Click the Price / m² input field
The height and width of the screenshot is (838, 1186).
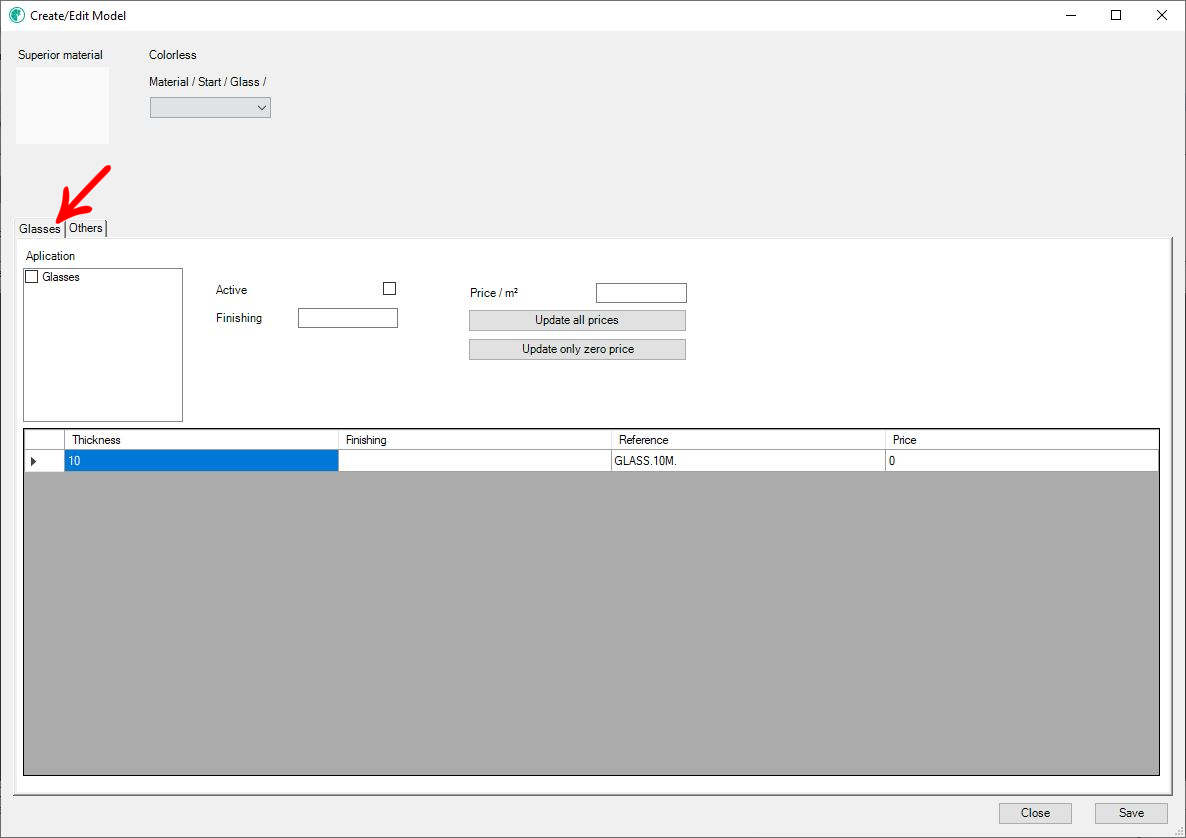(x=641, y=293)
